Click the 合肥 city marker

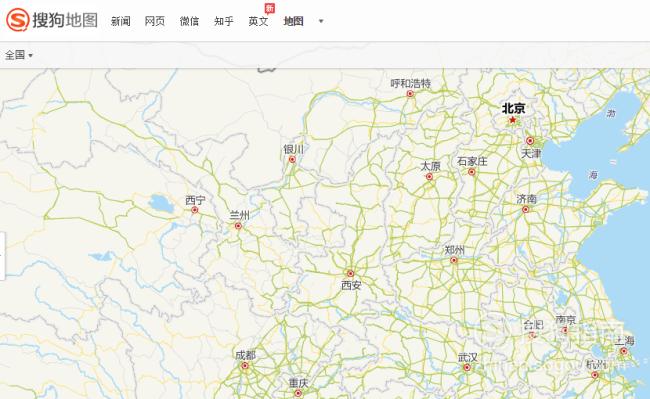(532, 335)
